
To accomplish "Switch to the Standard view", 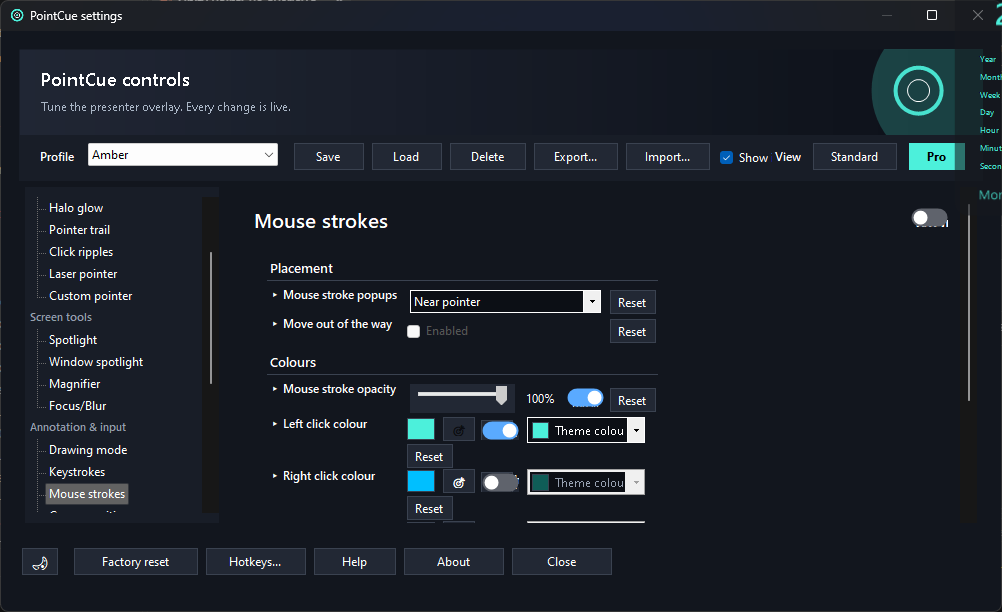I will coord(854,157).
